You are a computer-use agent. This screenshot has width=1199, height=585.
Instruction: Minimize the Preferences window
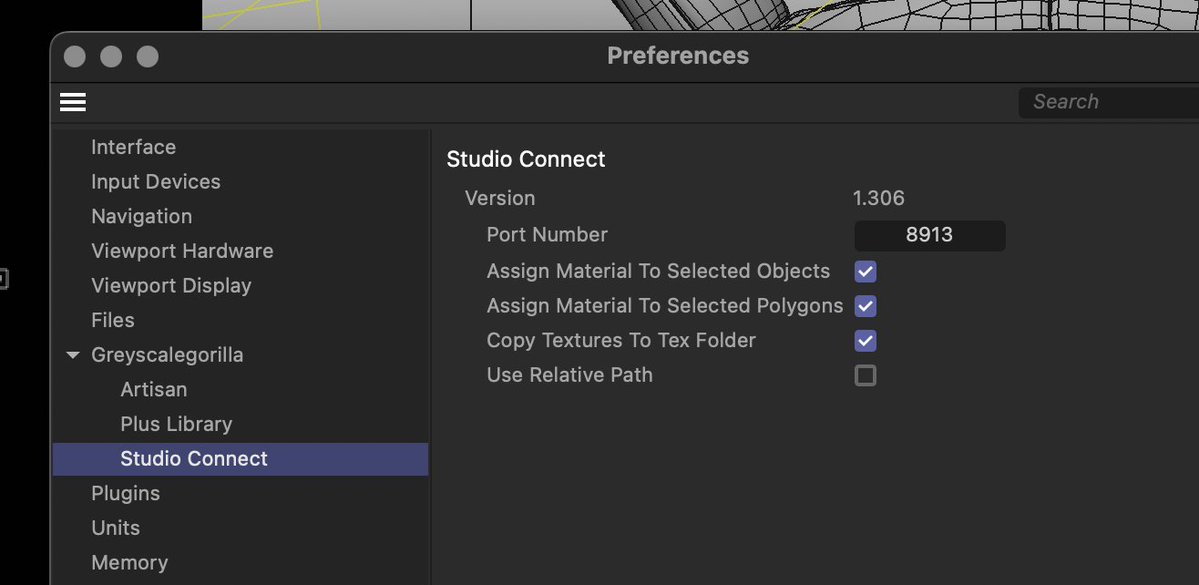point(111,57)
